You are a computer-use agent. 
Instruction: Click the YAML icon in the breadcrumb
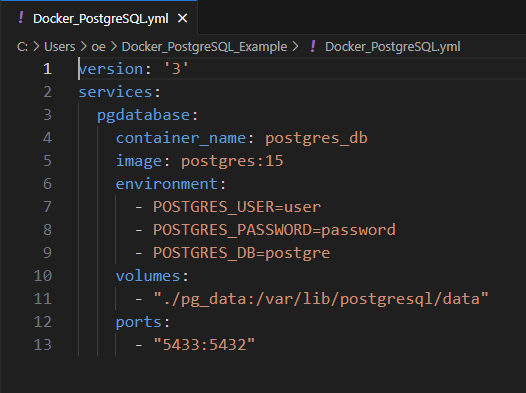point(313,46)
